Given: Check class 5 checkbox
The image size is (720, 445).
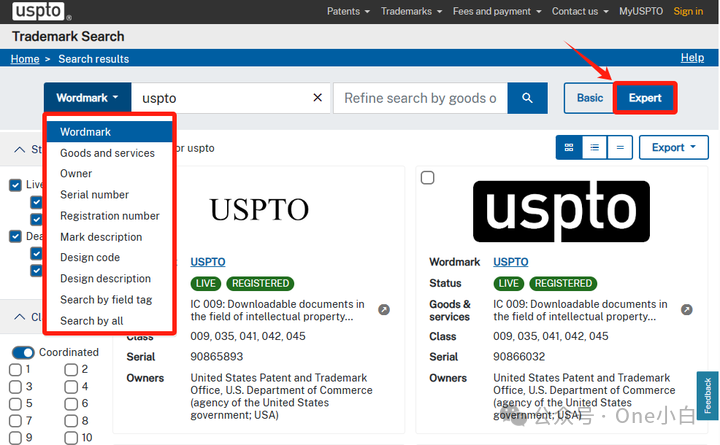Looking at the screenshot, I should [x=15, y=404].
